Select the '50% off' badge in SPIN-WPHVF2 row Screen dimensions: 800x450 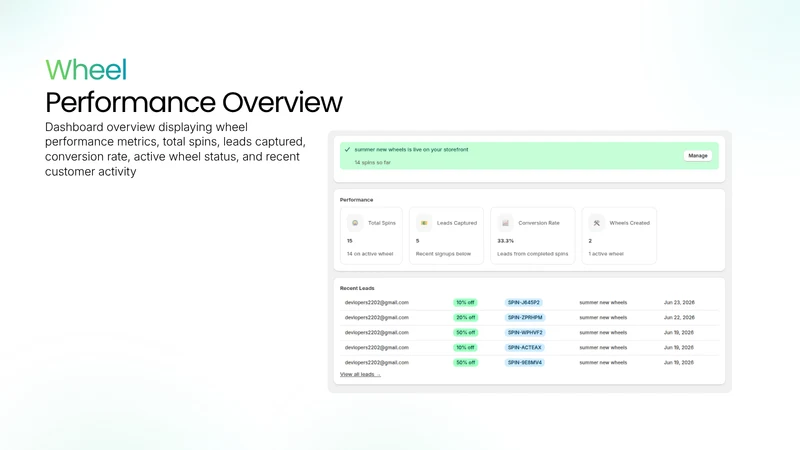coord(465,333)
